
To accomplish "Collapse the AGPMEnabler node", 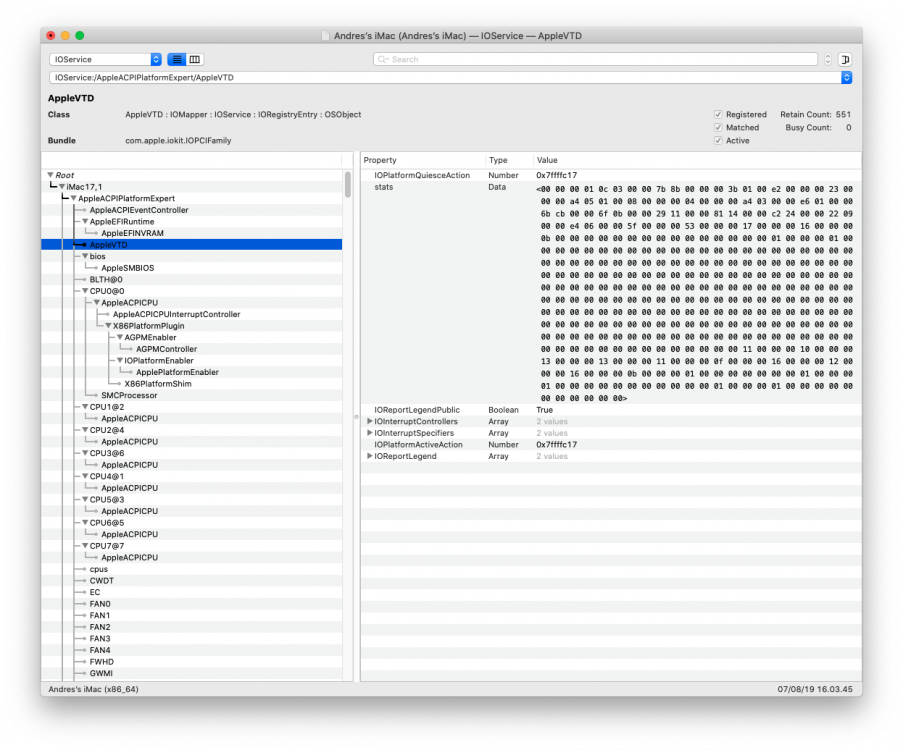I will (120, 337).
